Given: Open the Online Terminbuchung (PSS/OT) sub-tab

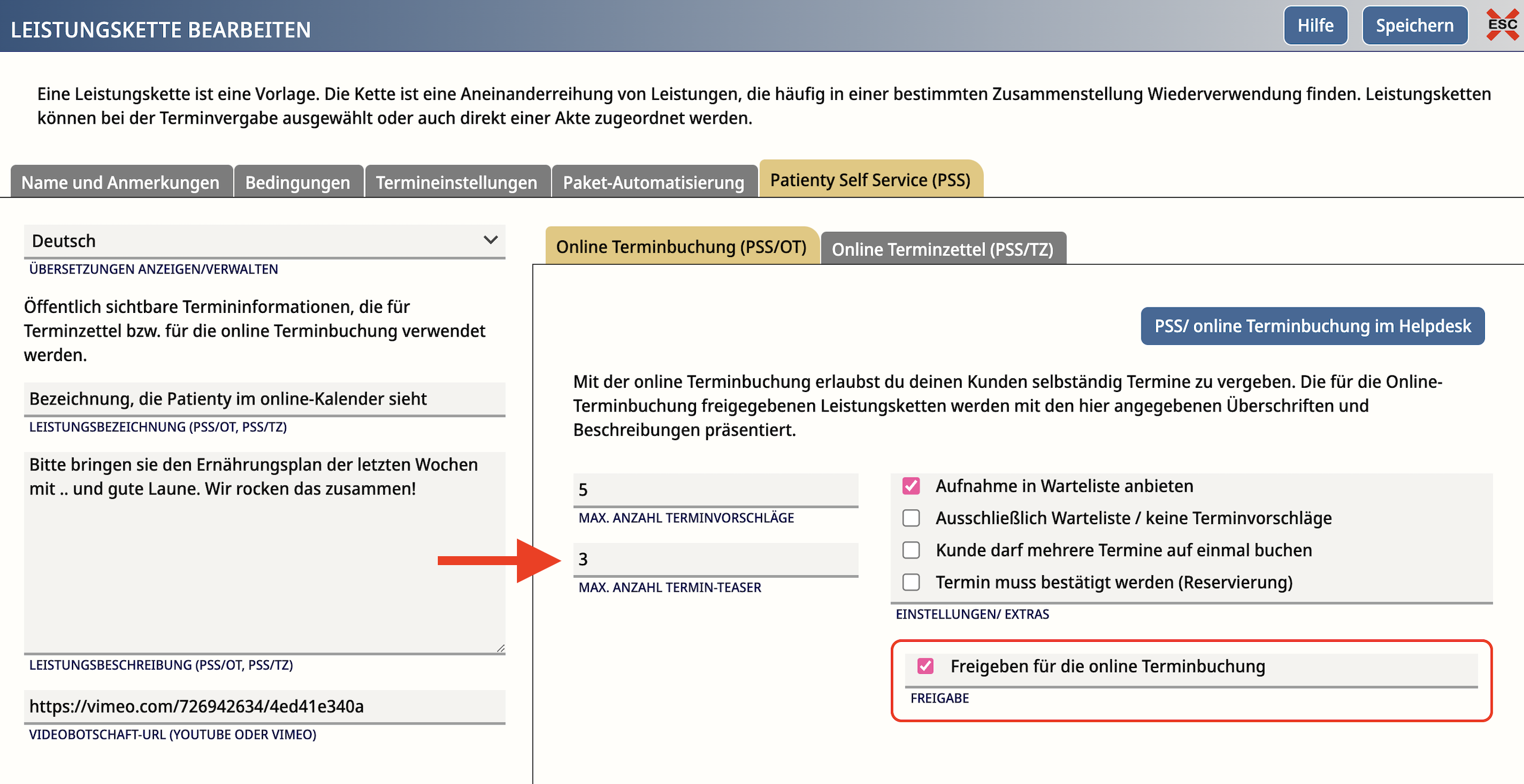Looking at the screenshot, I should pyautogui.click(x=682, y=246).
